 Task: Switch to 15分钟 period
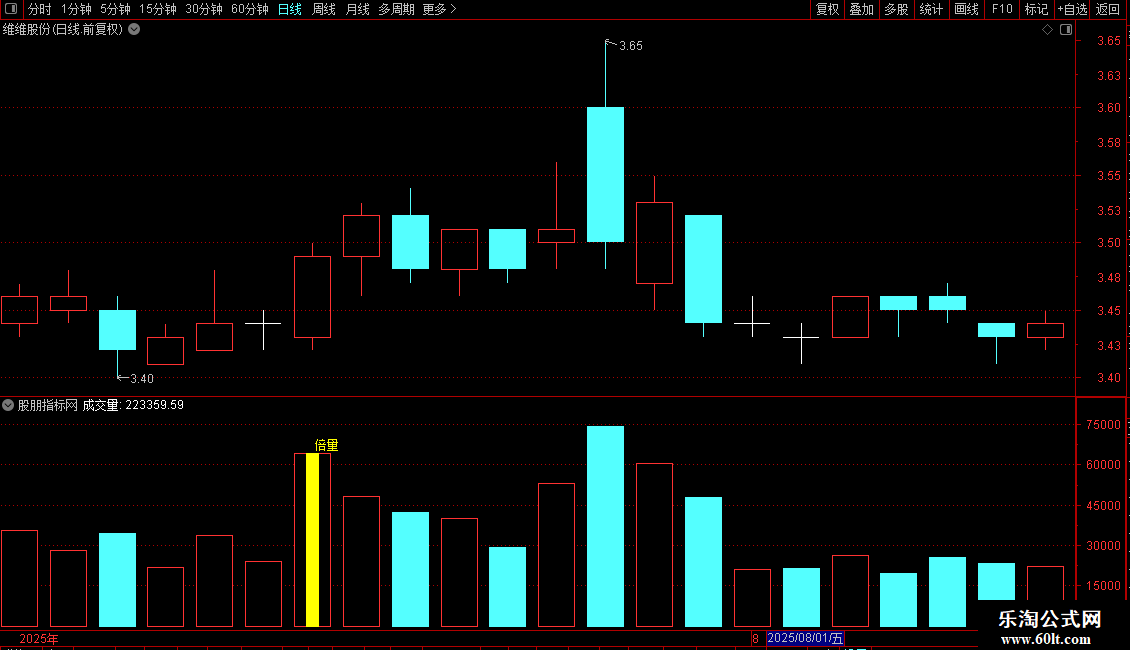point(158,9)
